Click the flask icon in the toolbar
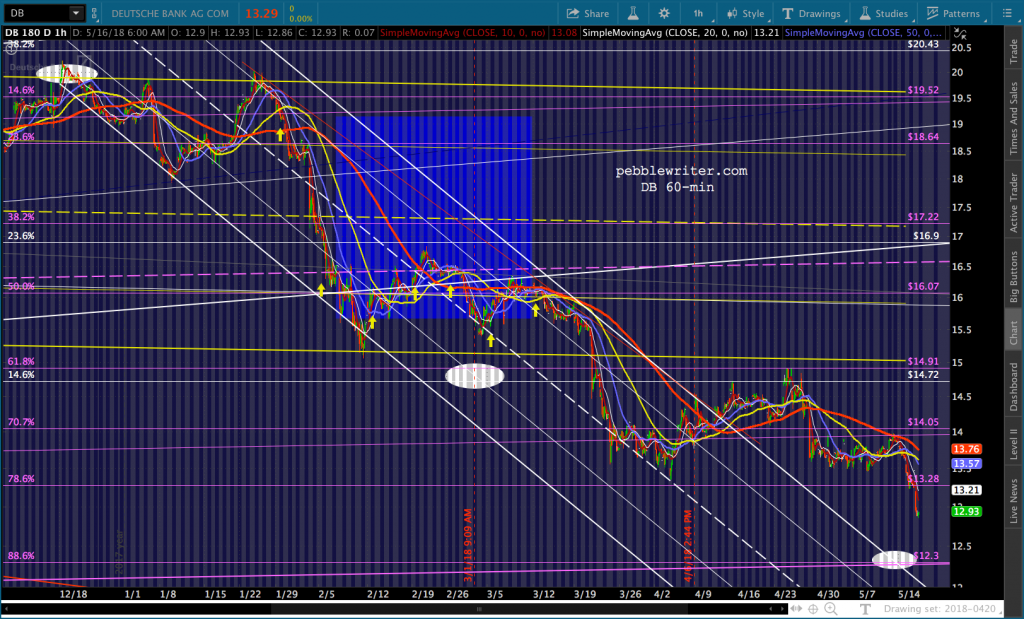The height and width of the screenshot is (619, 1024). 633,13
